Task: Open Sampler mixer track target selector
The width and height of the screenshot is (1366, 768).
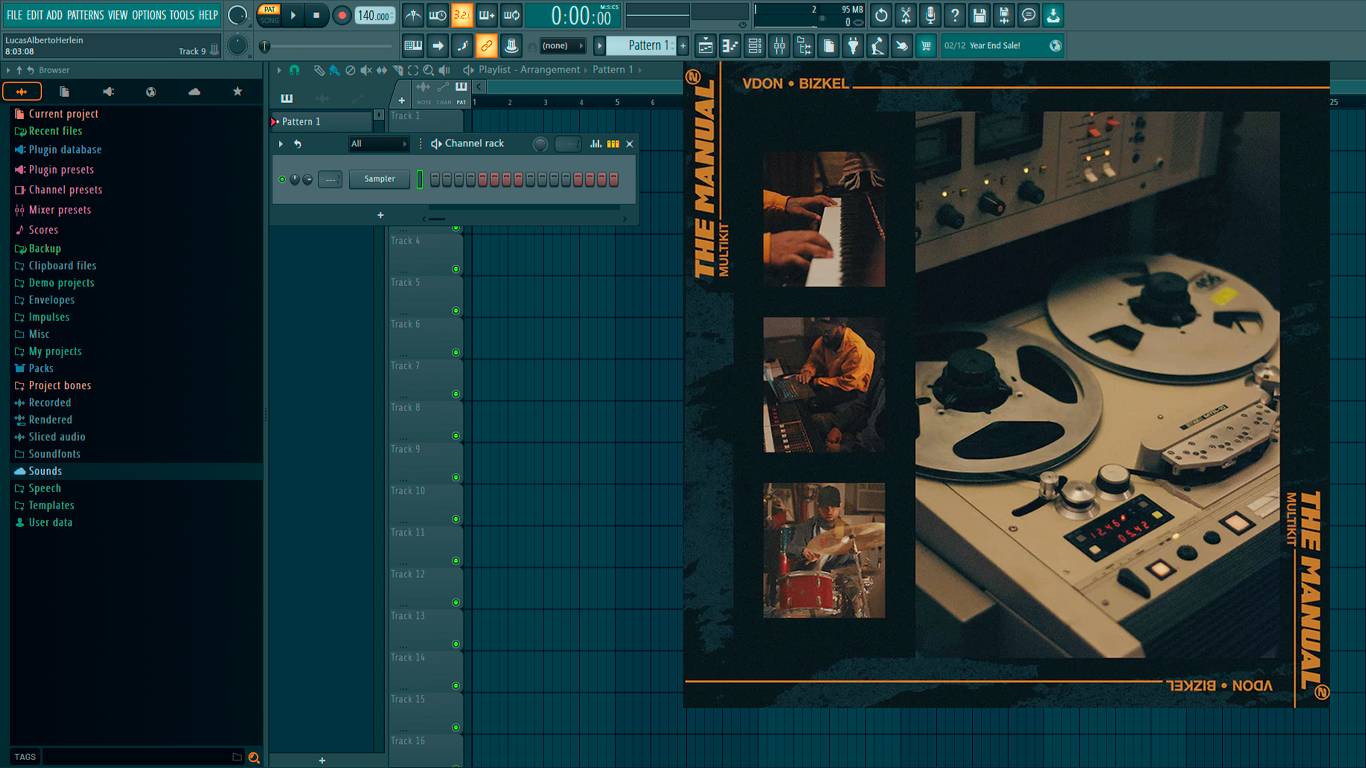Action: 330,180
